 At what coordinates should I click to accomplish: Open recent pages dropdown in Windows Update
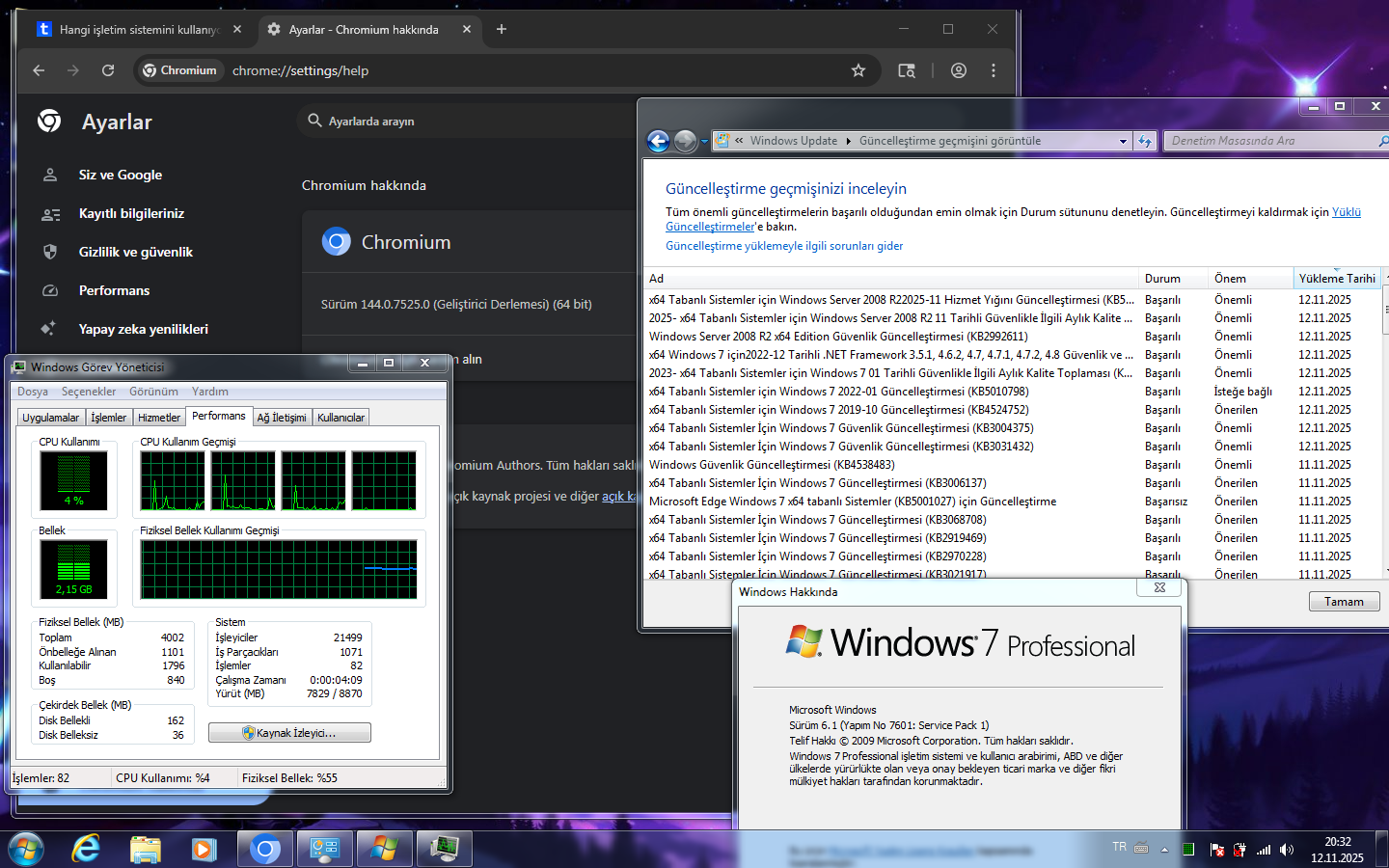click(x=704, y=142)
